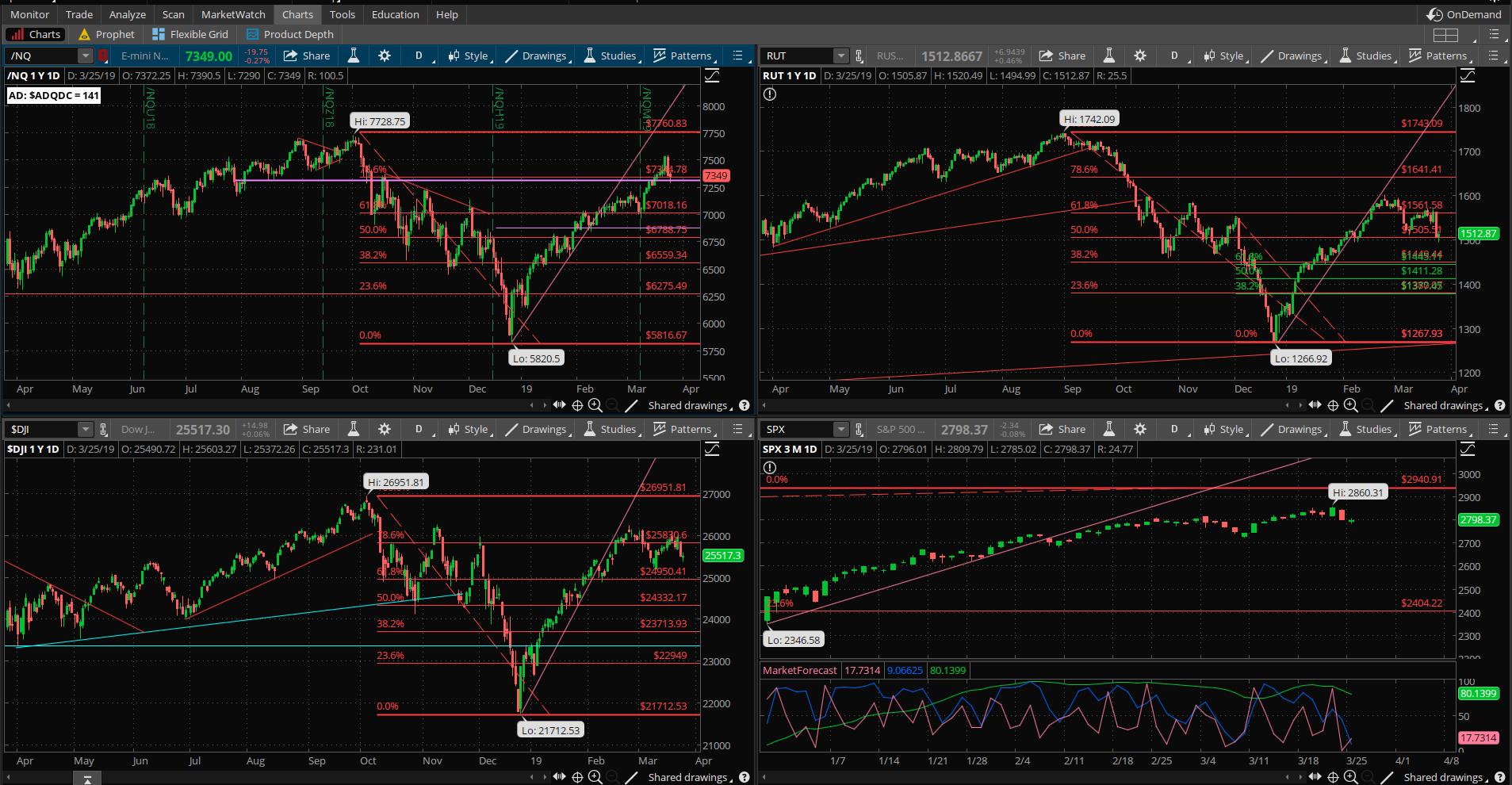Click Share on the $DJI chart
The image size is (1512, 785).
pyautogui.click(x=307, y=429)
